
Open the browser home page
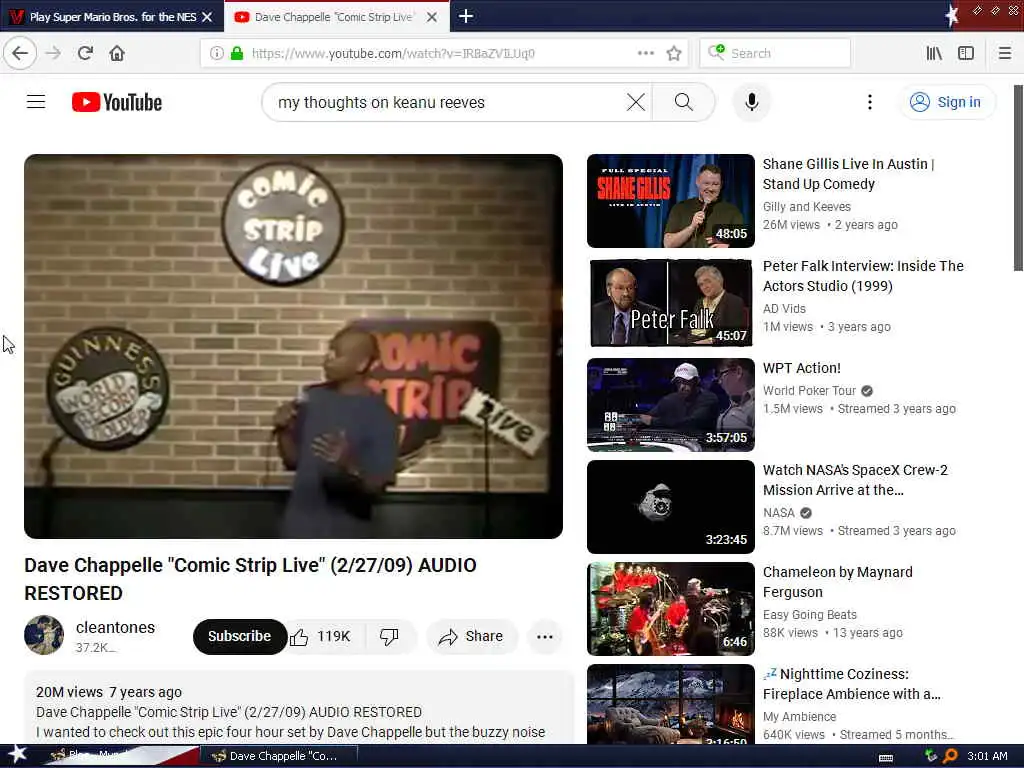click(x=117, y=53)
